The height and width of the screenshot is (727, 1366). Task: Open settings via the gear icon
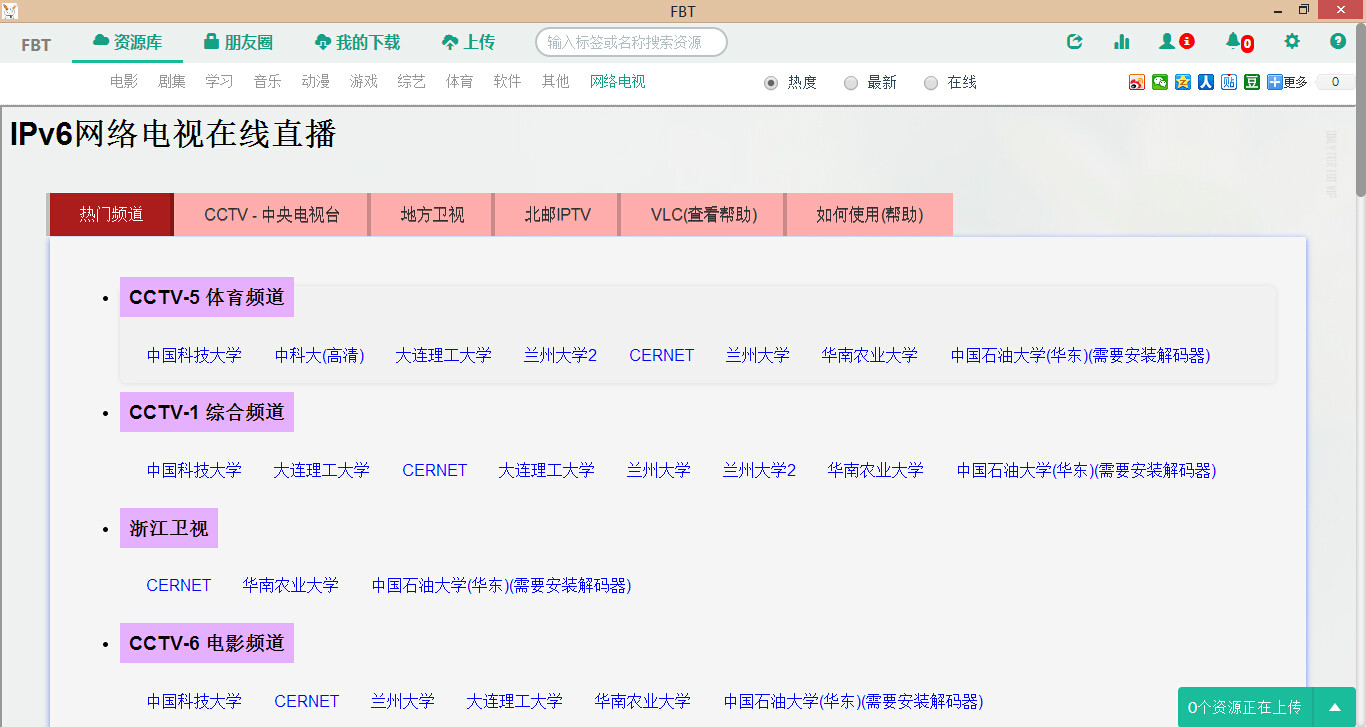click(1292, 42)
